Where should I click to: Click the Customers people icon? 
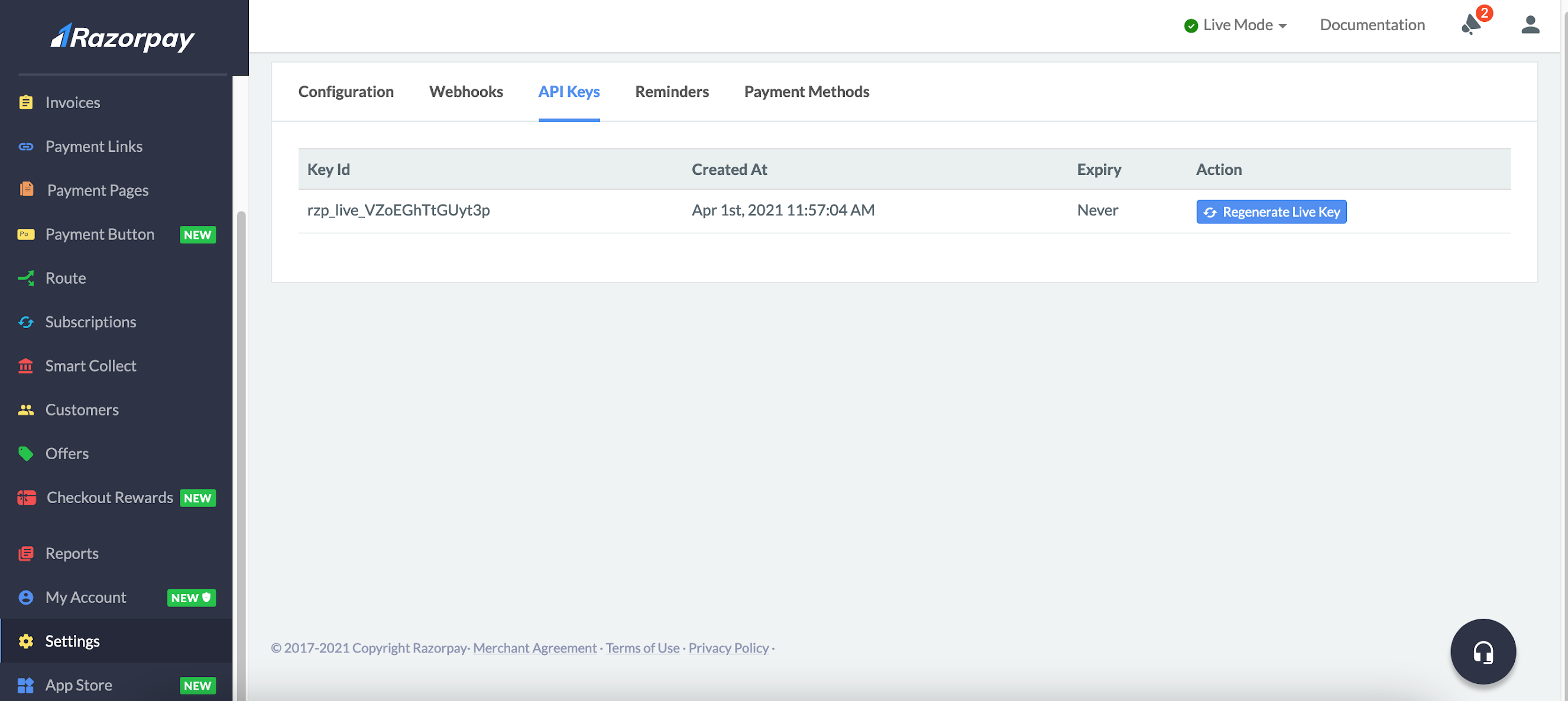25,410
